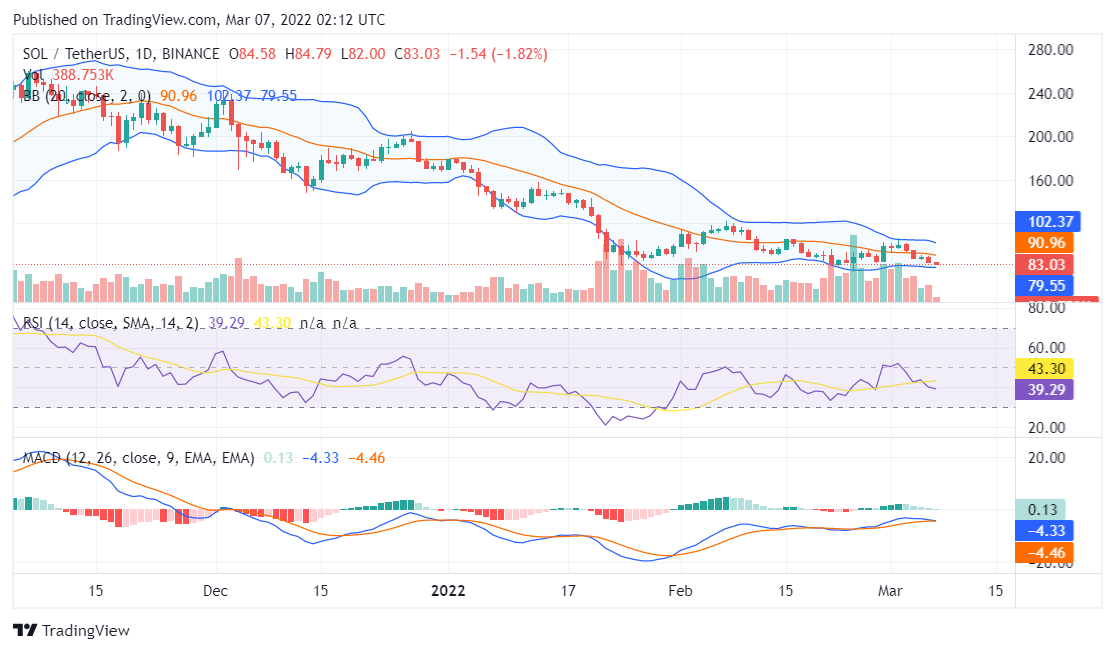Click the blue 79.55 lower band tag
The image size is (1115, 652).
(x=1042, y=285)
